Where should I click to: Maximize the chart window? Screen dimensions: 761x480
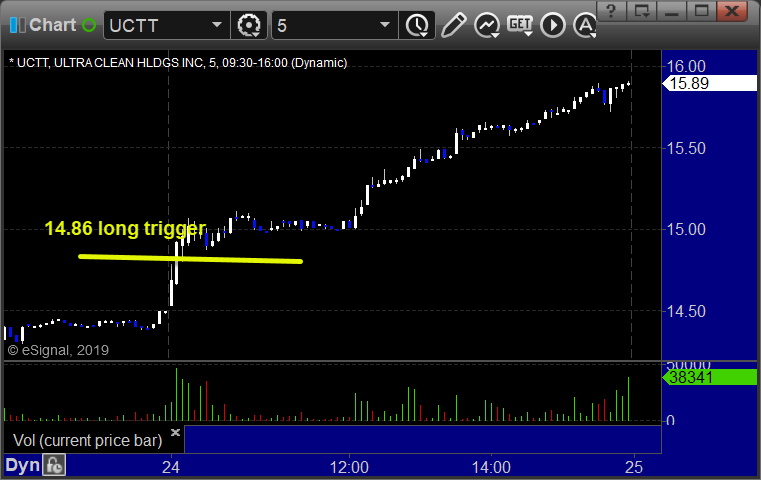click(701, 11)
